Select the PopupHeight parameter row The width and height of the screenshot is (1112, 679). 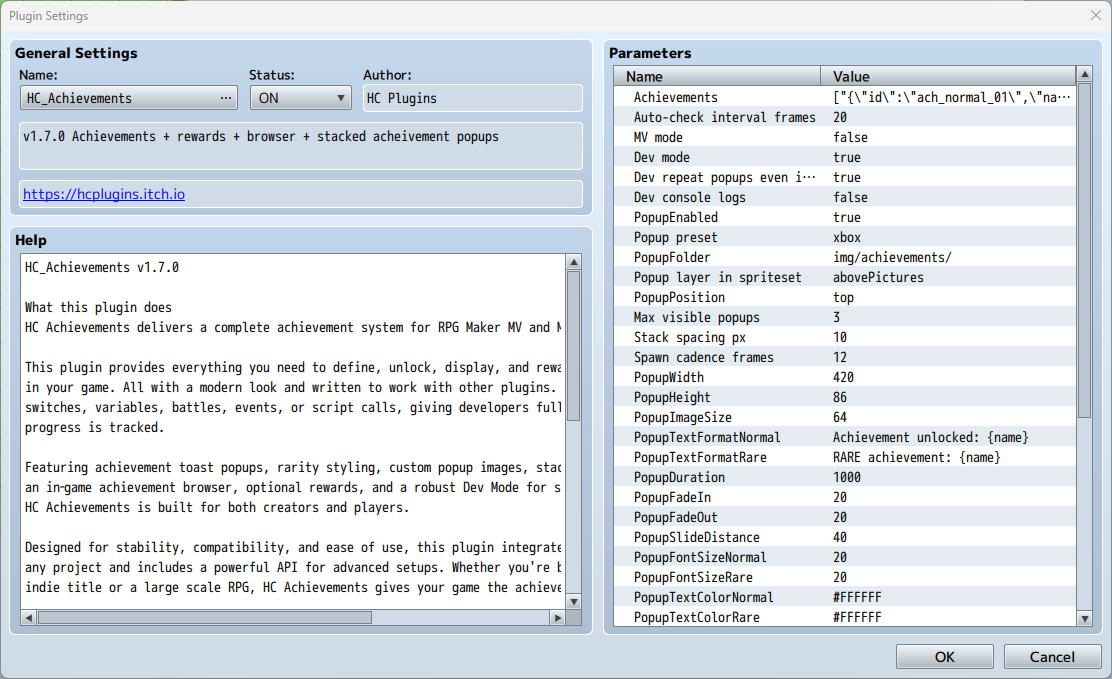click(845, 397)
